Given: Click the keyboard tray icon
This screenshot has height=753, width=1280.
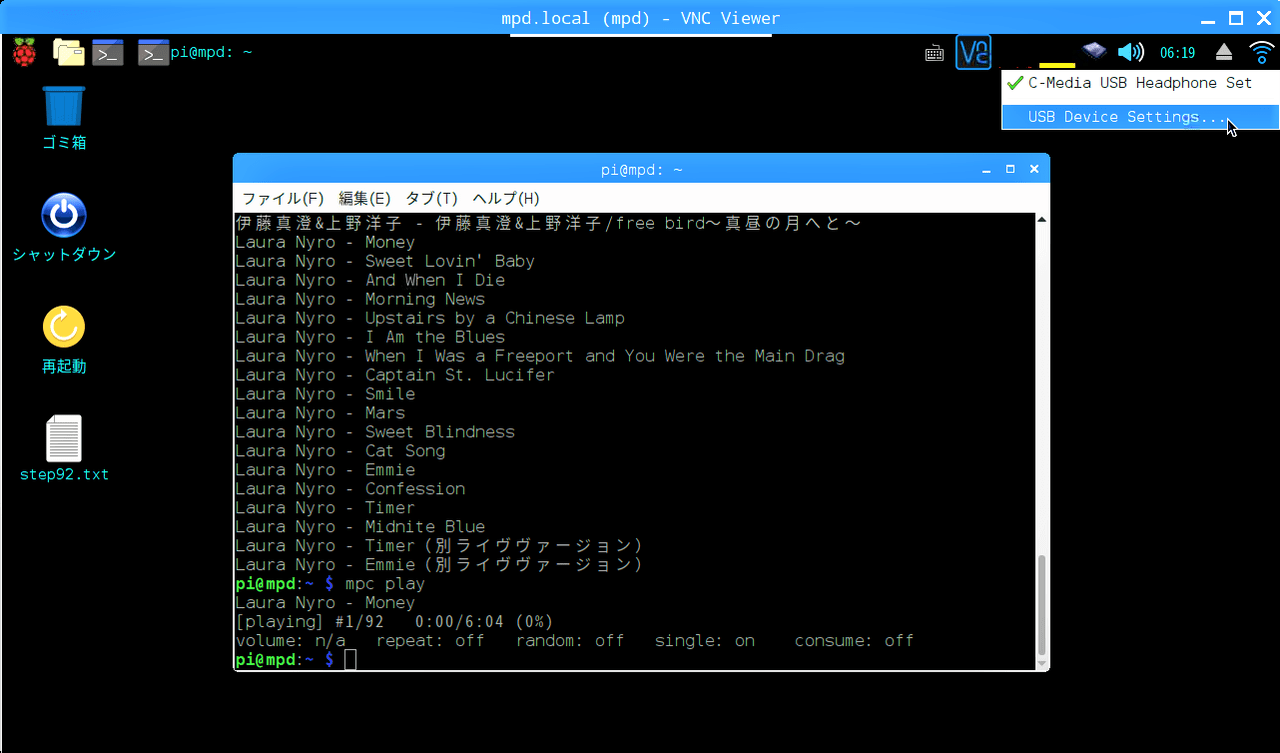Looking at the screenshot, I should (x=934, y=53).
